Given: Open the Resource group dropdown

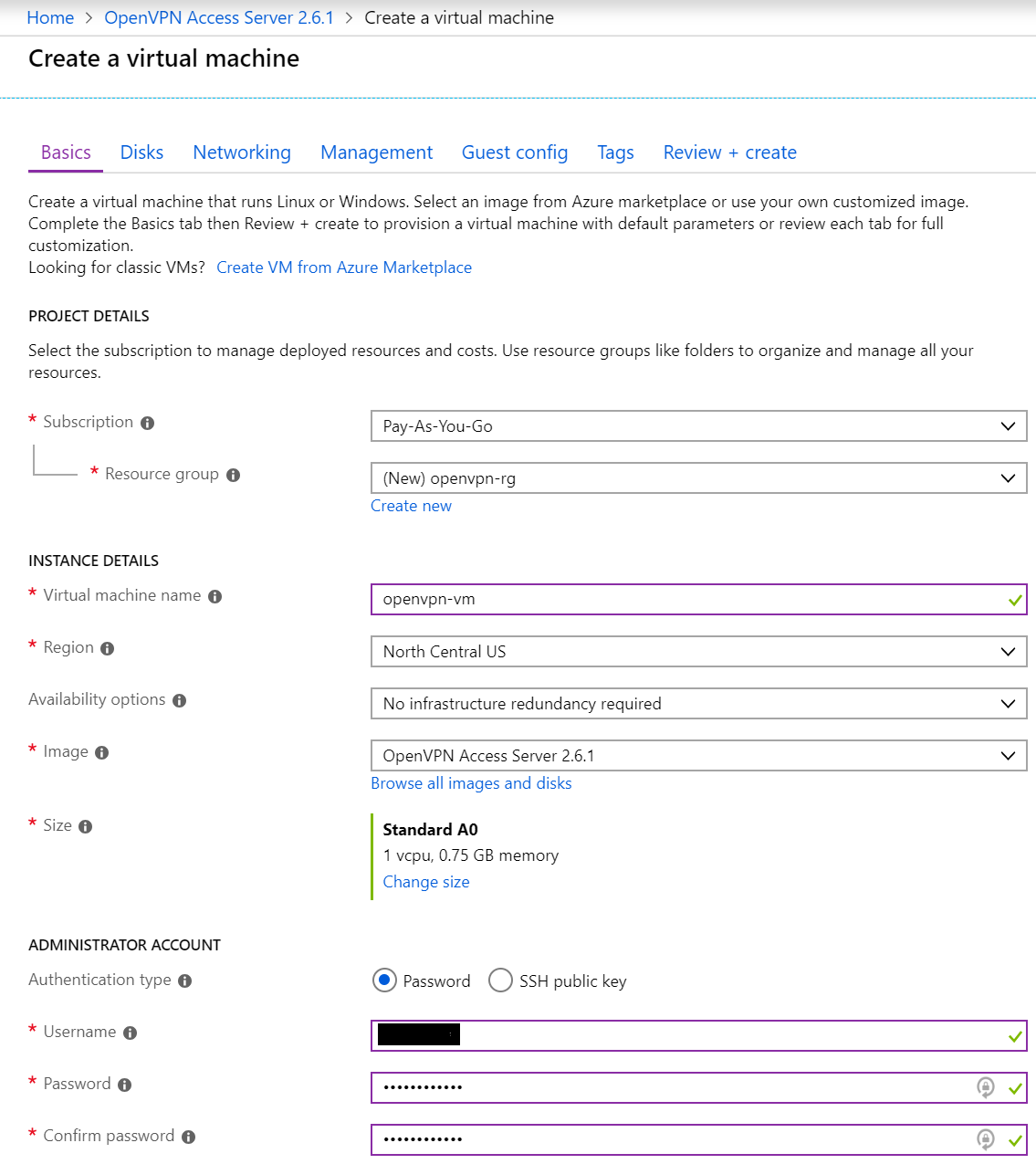Looking at the screenshot, I should pos(699,478).
